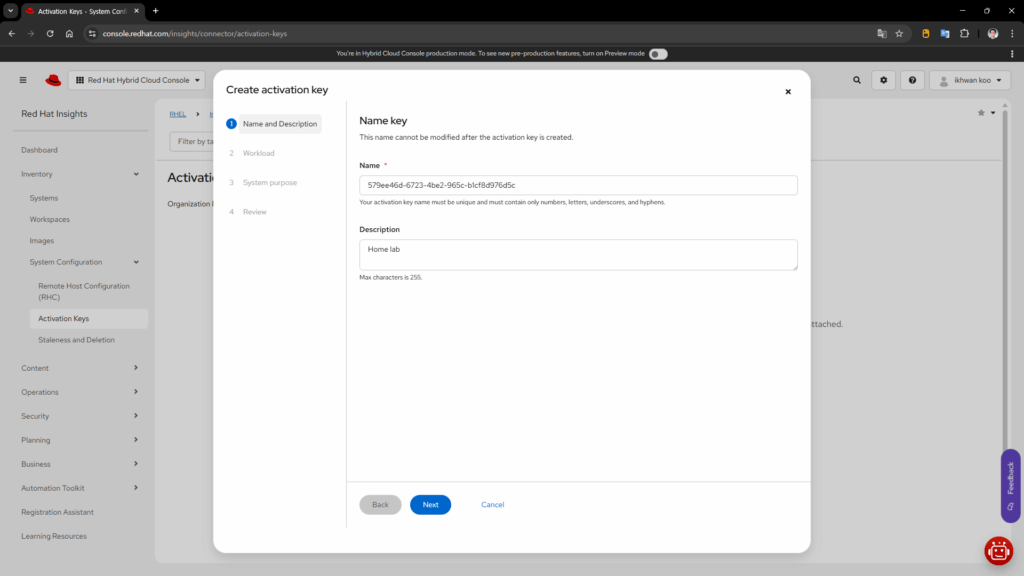Click the search magnifier icon

[856, 80]
